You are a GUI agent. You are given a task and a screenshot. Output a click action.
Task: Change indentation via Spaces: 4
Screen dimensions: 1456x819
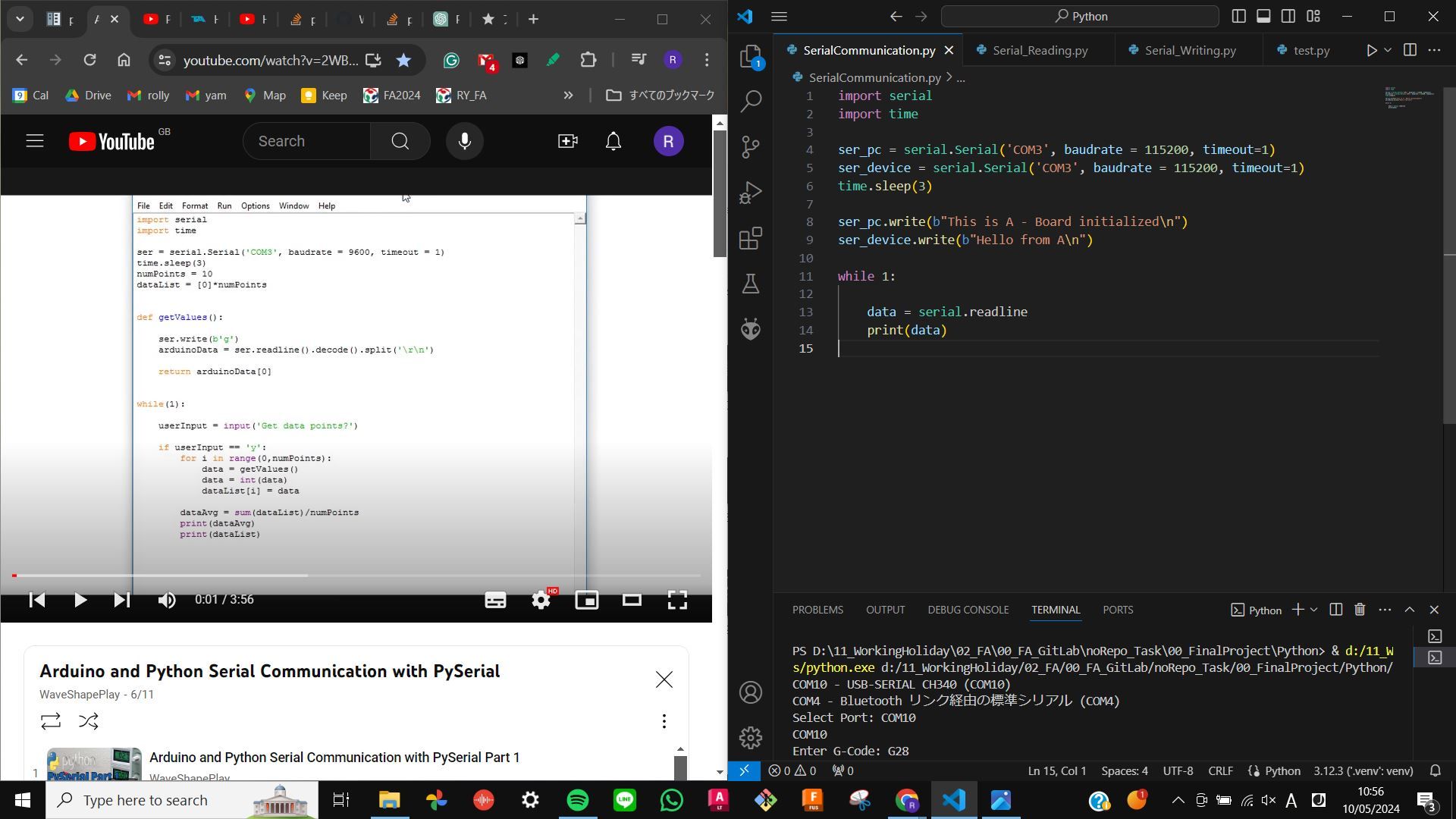tap(1125, 770)
